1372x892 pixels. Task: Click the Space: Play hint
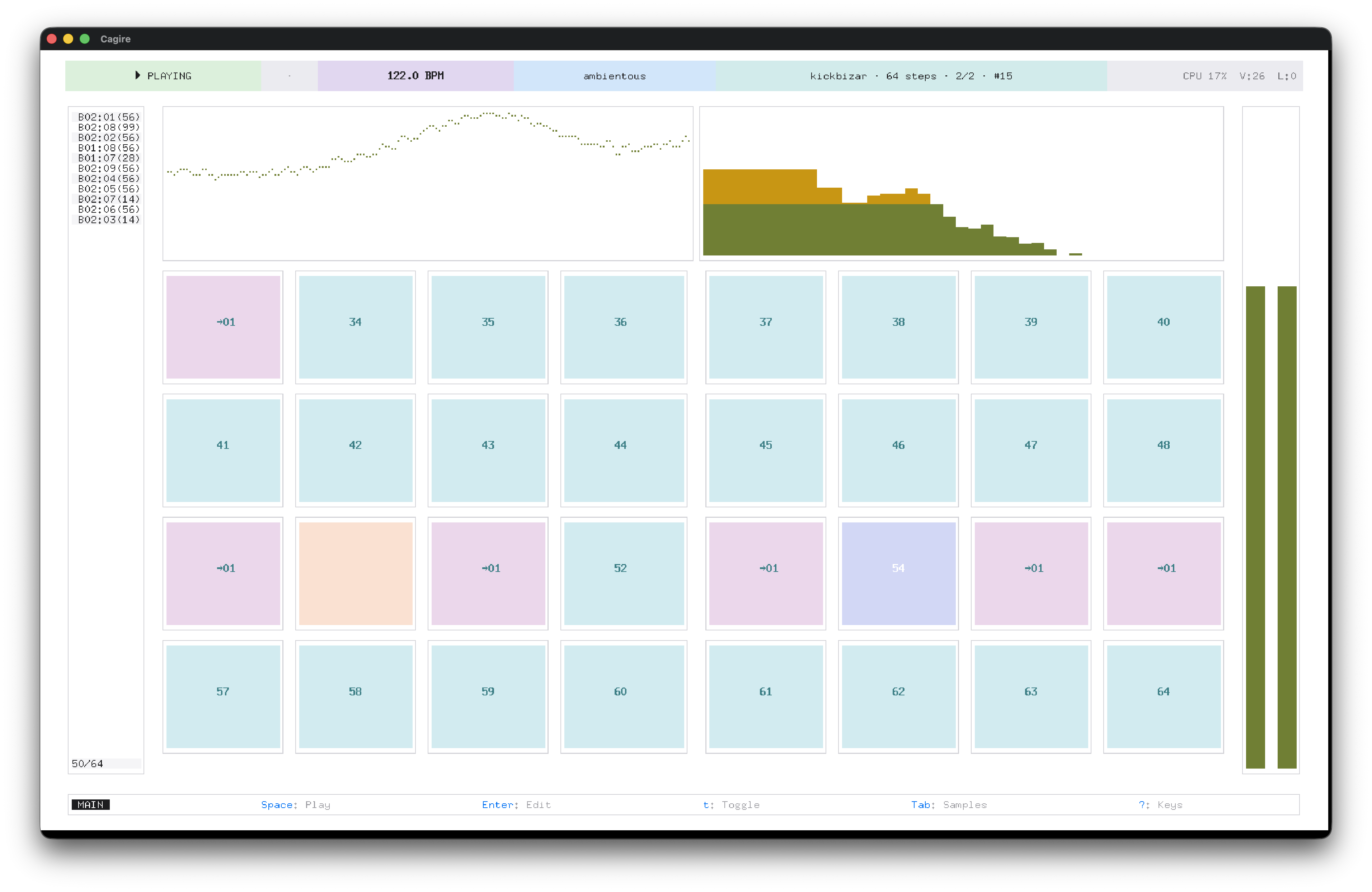296,804
